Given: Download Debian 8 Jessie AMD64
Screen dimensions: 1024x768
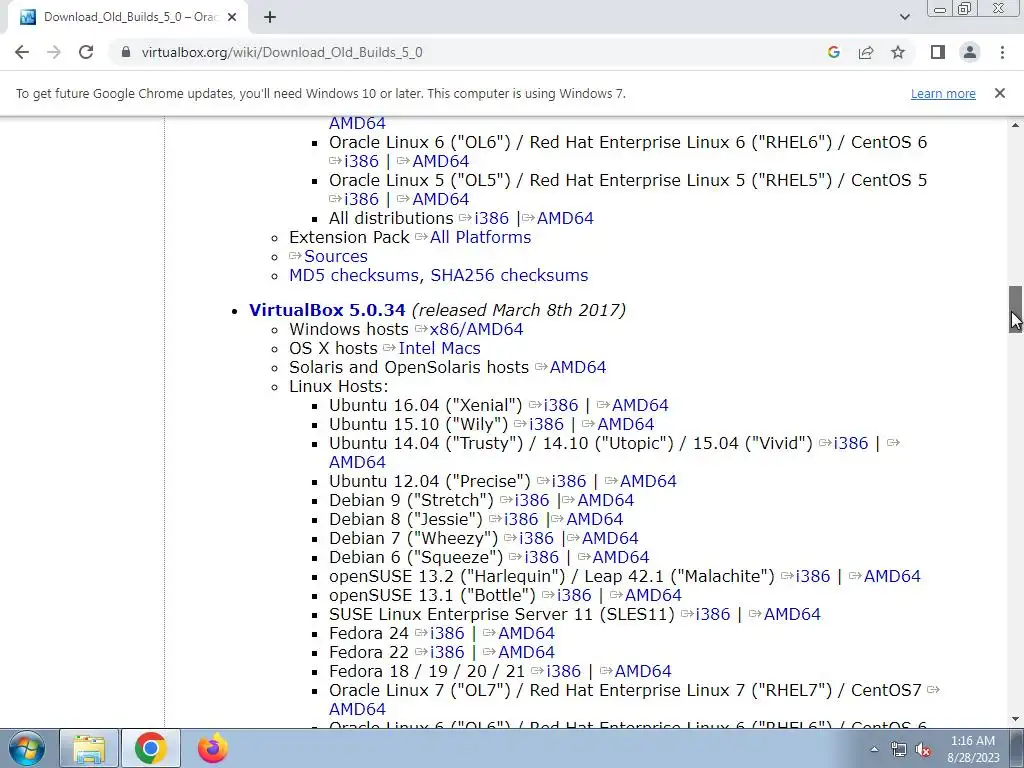Looking at the screenshot, I should pos(594,519).
